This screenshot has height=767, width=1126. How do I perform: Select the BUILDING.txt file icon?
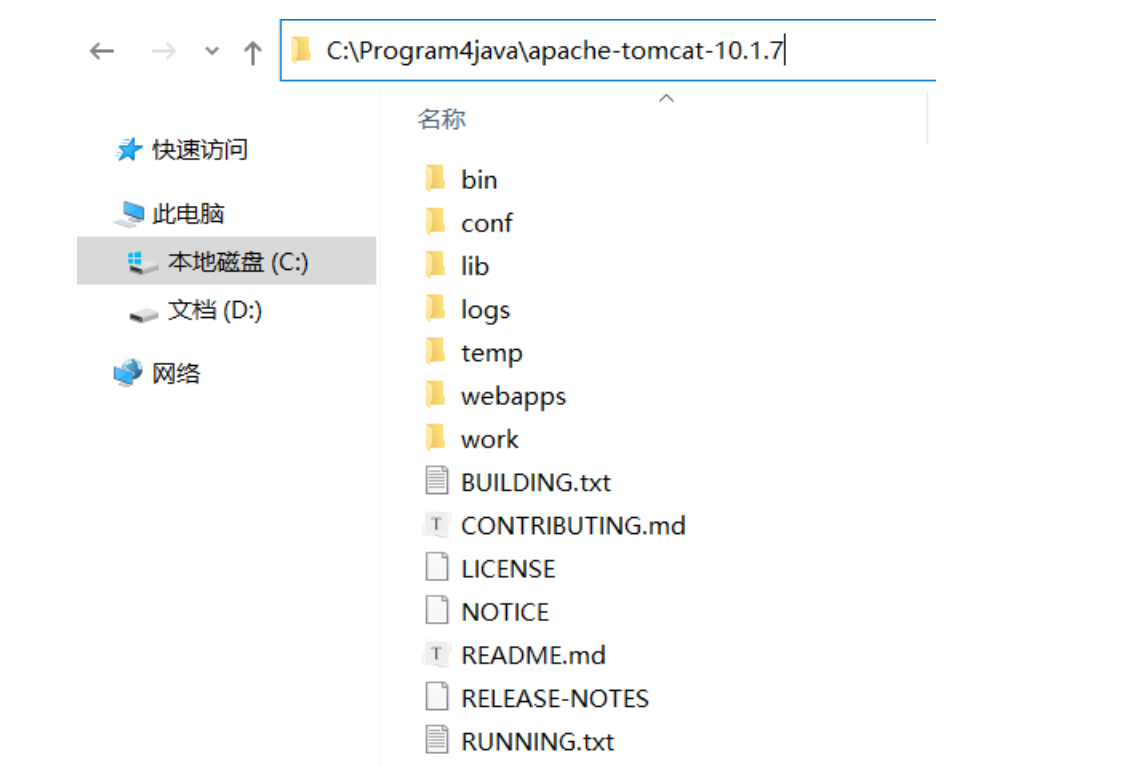click(x=437, y=480)
